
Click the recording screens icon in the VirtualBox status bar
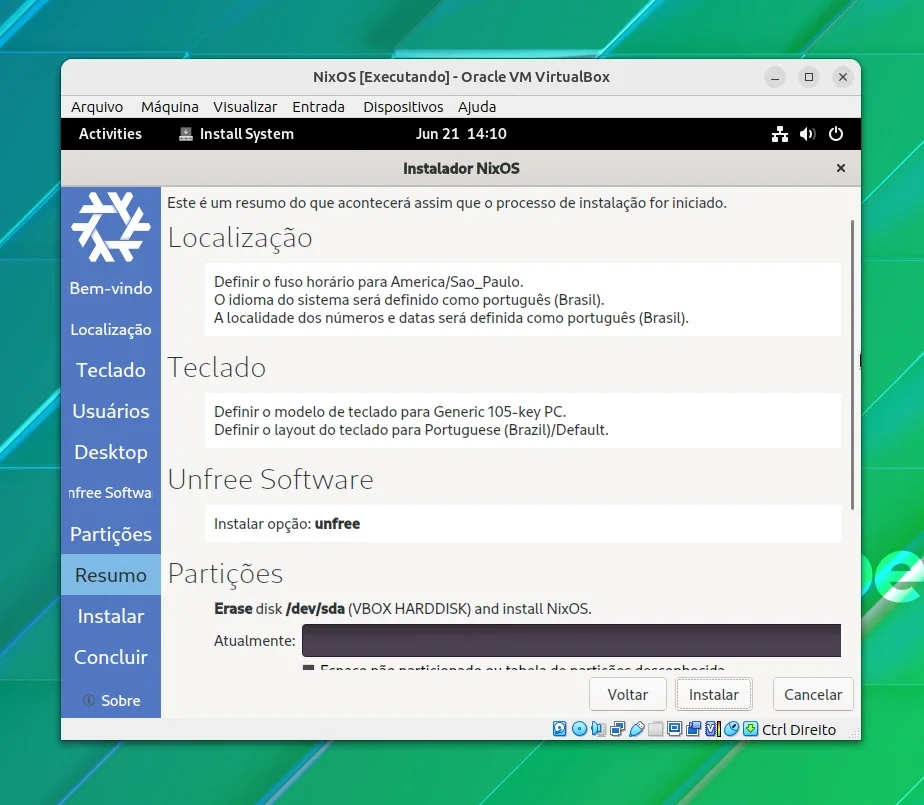pyautogui.click(x=693, y=729)
